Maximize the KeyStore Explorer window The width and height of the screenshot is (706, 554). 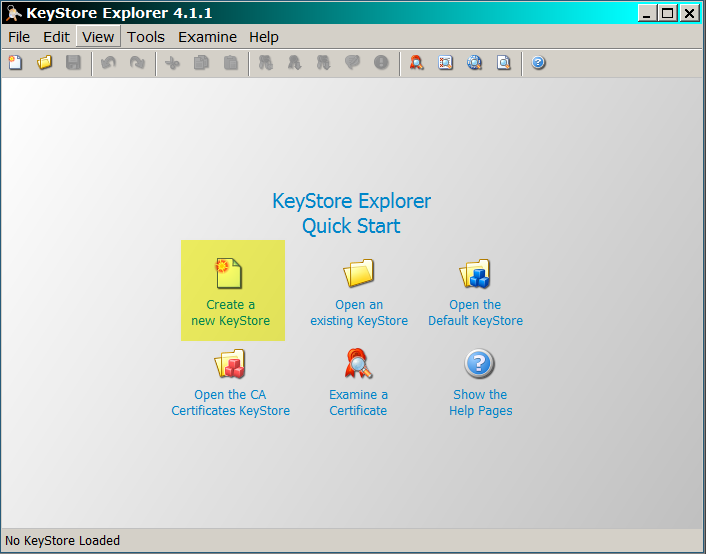coord(668,13)
